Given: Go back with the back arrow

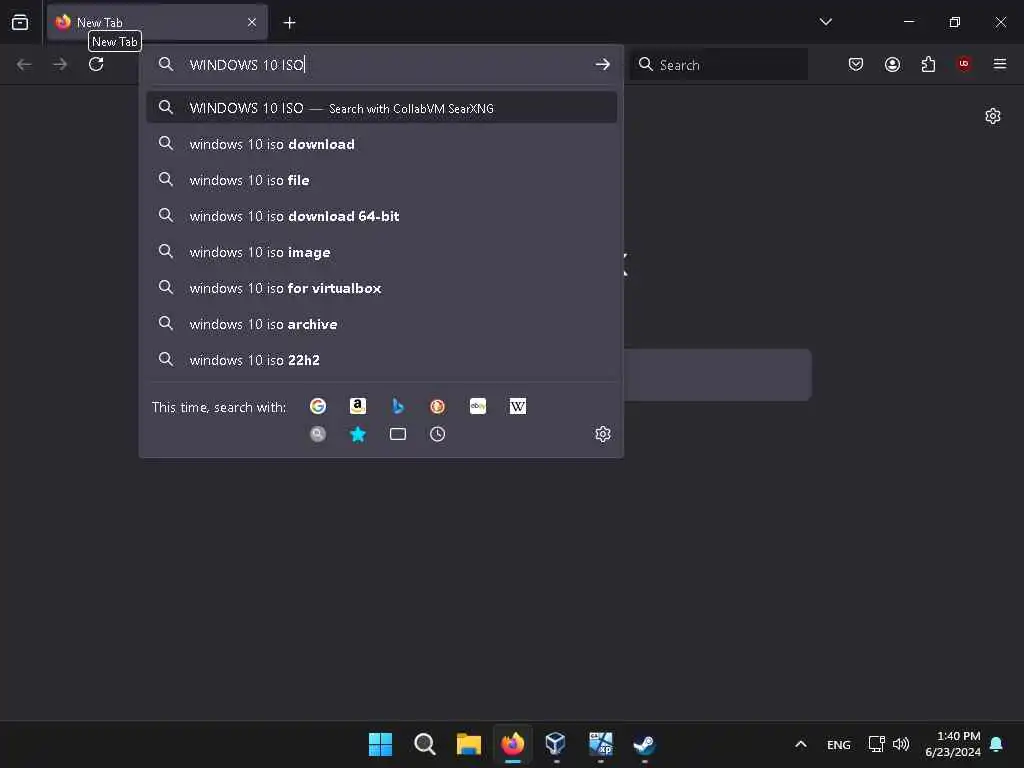Looking at the screenshot, I should (24, 64).
